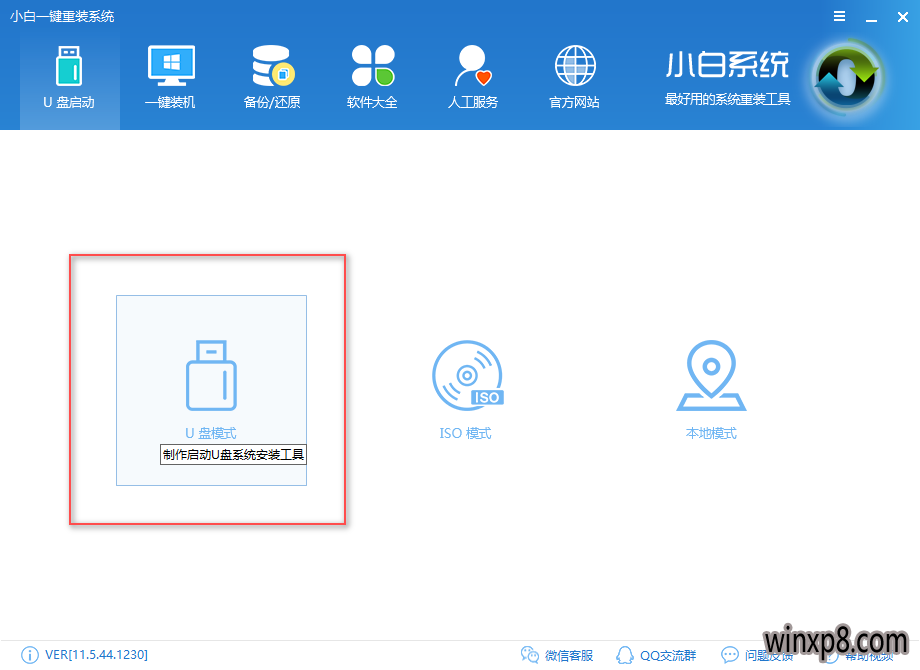Image resolution: width=920 pixels, height=670 pixels.
Task: Select the 本地模式 location pin icon
Action: pos(711,375)
